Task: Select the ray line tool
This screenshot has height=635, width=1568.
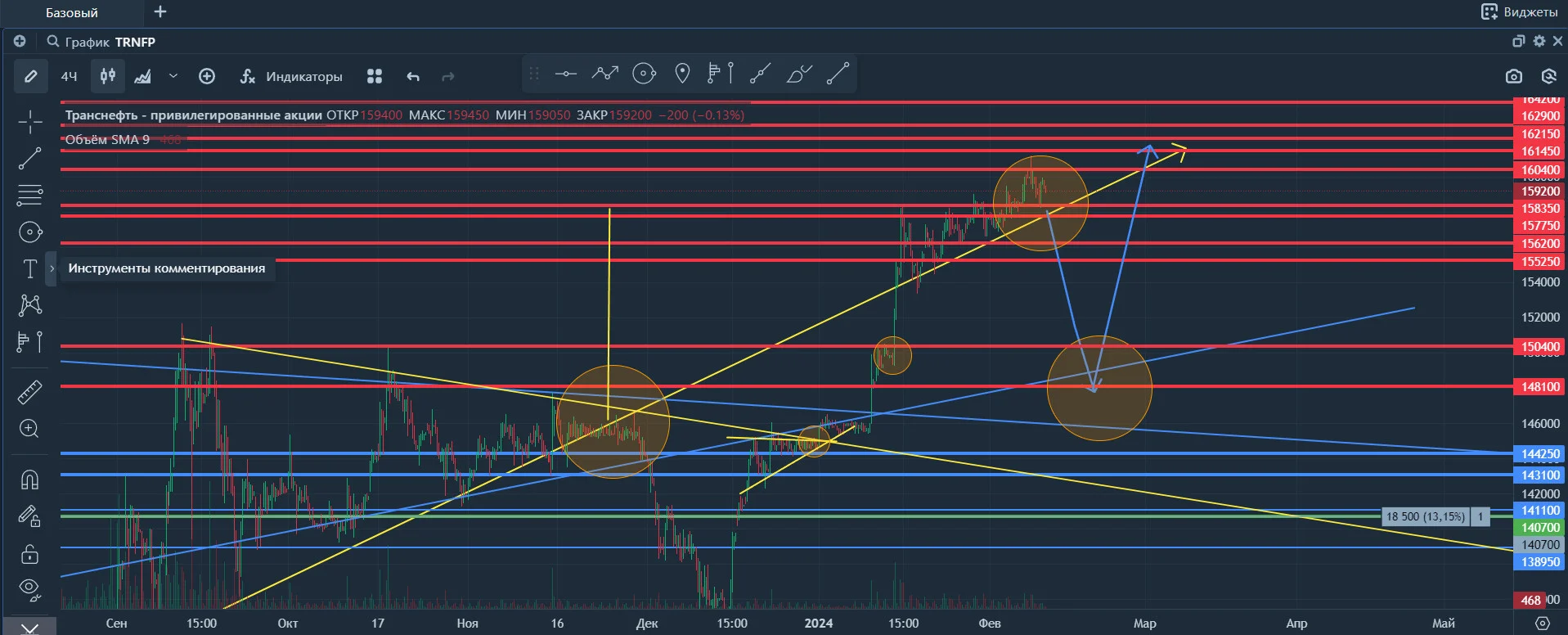Action: (761, 74)
